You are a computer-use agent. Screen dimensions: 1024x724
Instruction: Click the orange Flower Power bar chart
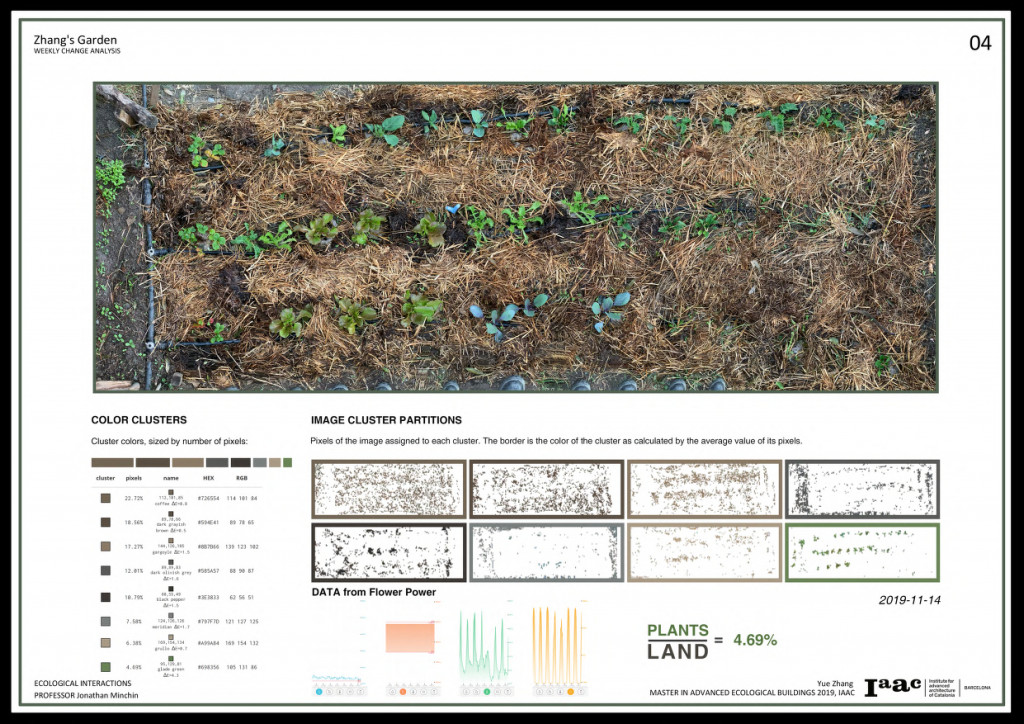tap(410, 637)
